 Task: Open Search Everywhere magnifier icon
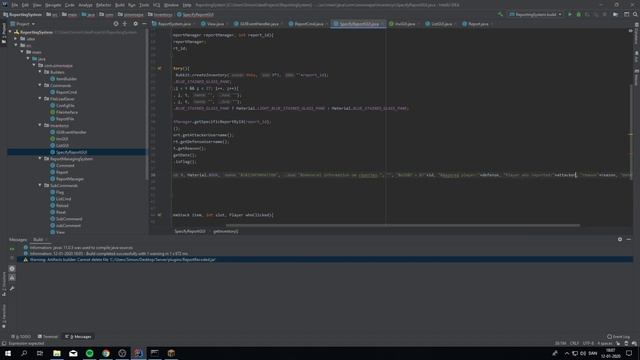click(x=635, y=14)
